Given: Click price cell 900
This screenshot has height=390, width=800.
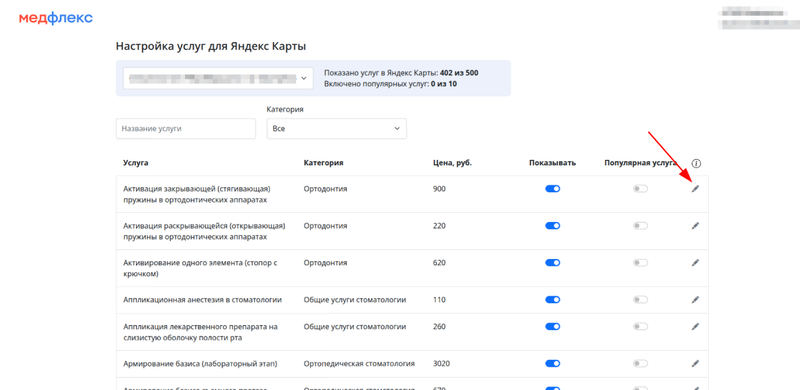Looking at the screenshot, I should [x=439, y=189].
